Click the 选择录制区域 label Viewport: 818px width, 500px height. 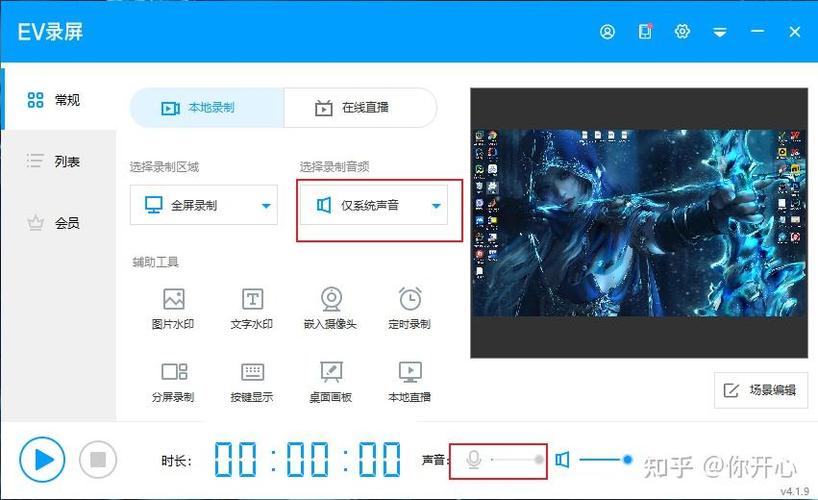[x=164, y=167]
